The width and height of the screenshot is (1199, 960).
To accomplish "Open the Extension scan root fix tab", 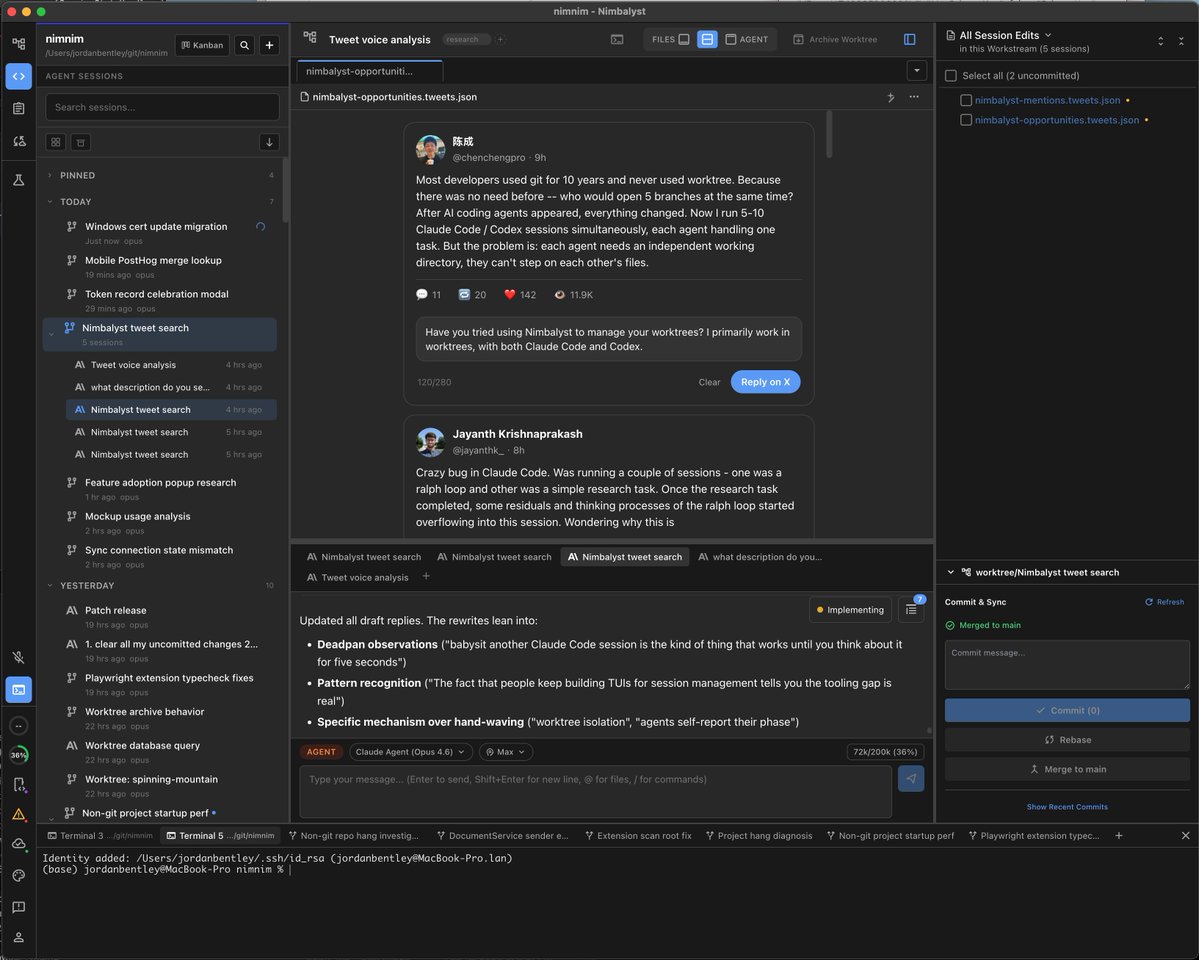I will pyautogui.click(x=638, y=835).
